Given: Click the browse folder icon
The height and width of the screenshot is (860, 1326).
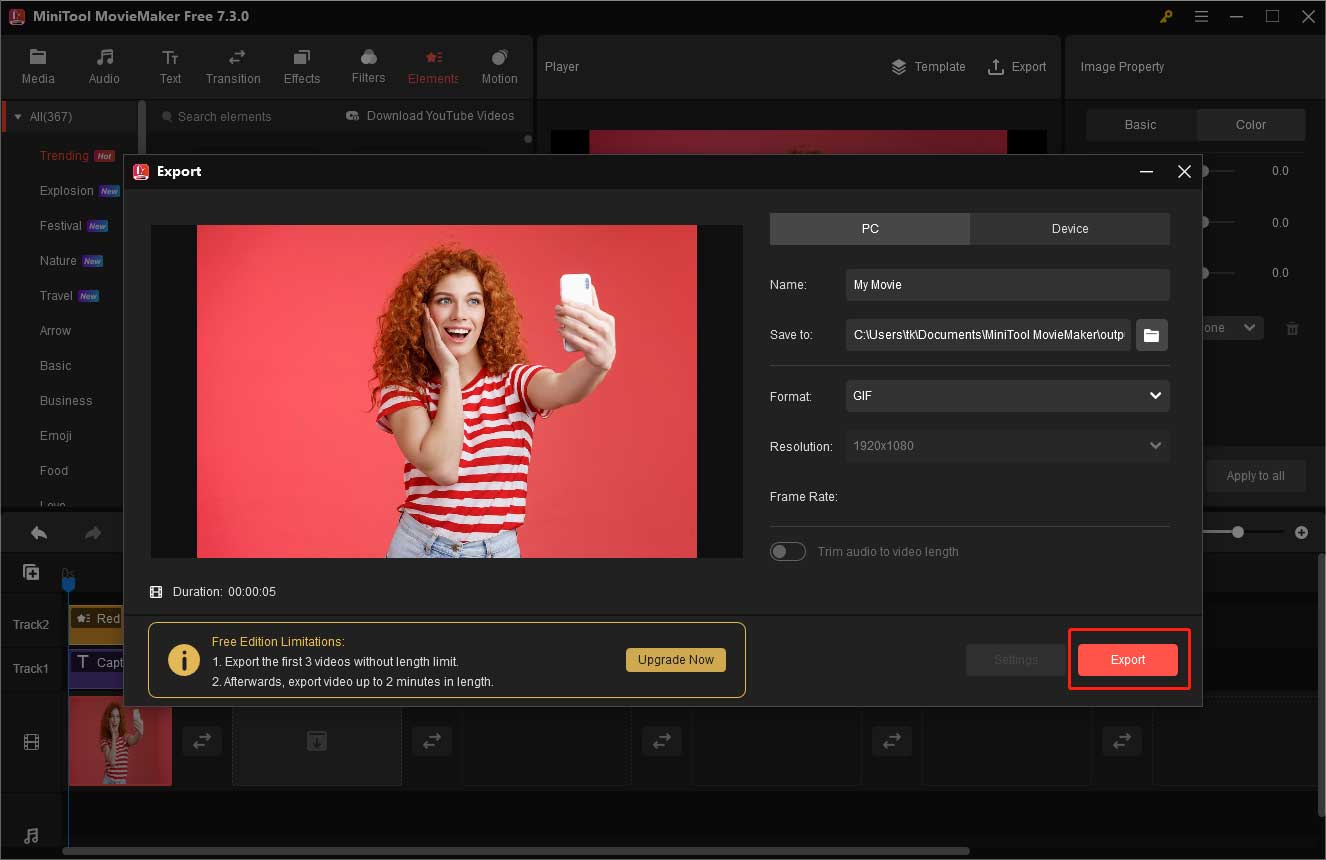Looking at the screenshot, I should (1152, 335).
